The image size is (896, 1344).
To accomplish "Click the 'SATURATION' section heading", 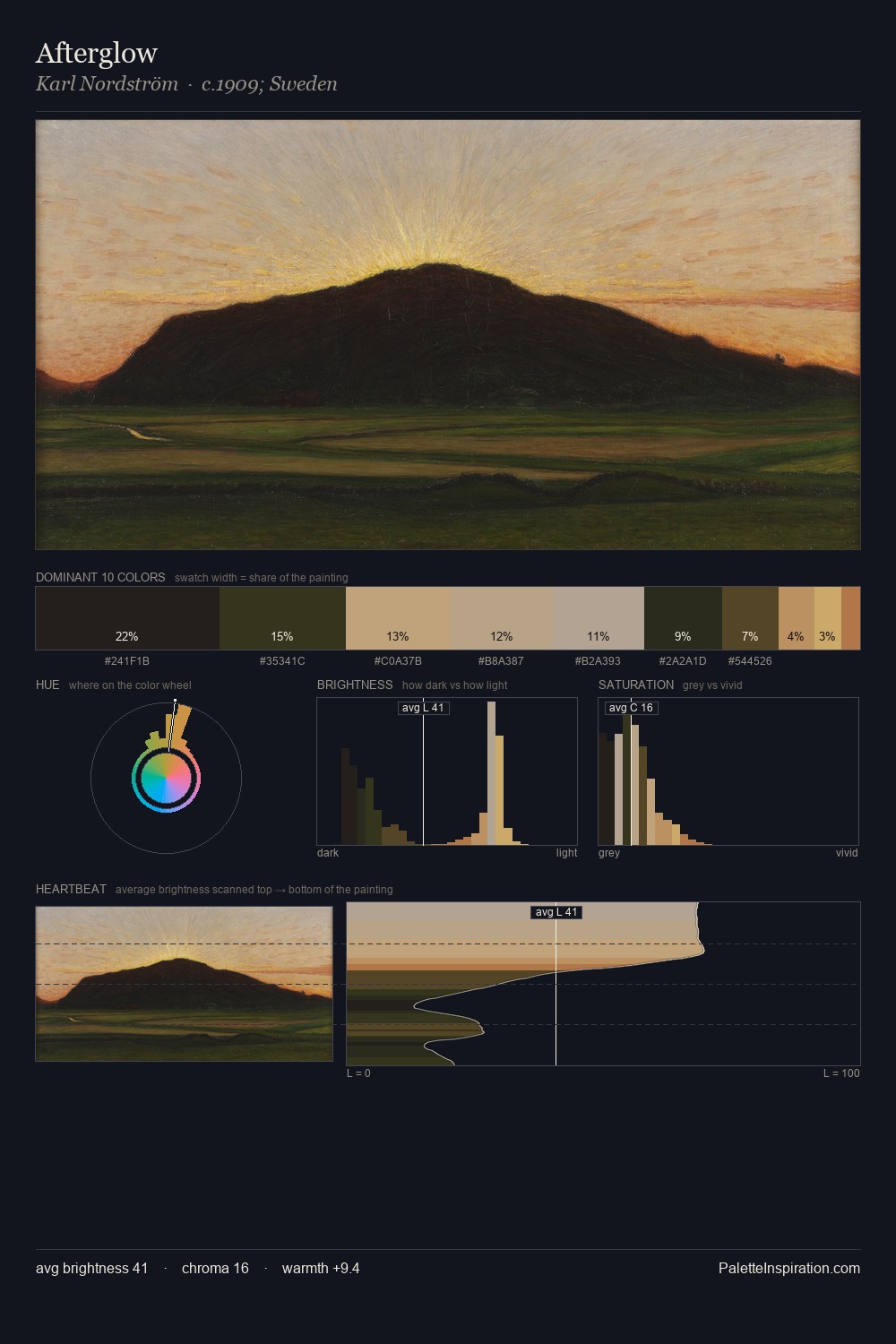I will point(636,685).
